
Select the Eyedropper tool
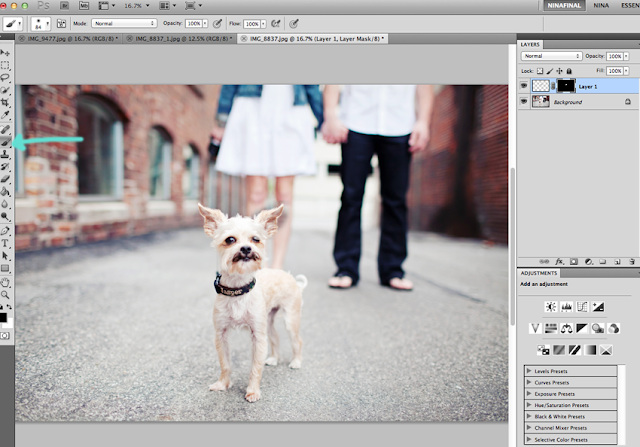6,114
